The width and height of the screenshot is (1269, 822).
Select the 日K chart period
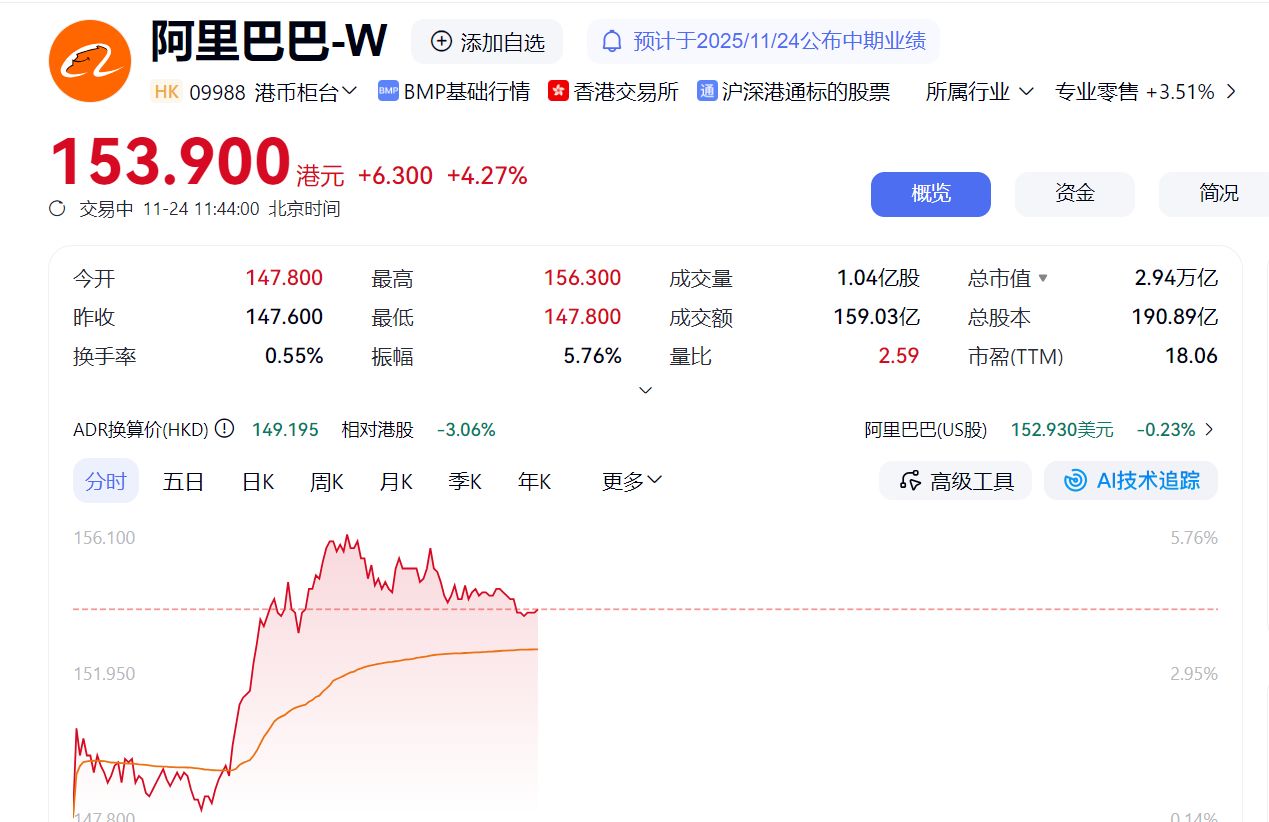pos(258,481)
